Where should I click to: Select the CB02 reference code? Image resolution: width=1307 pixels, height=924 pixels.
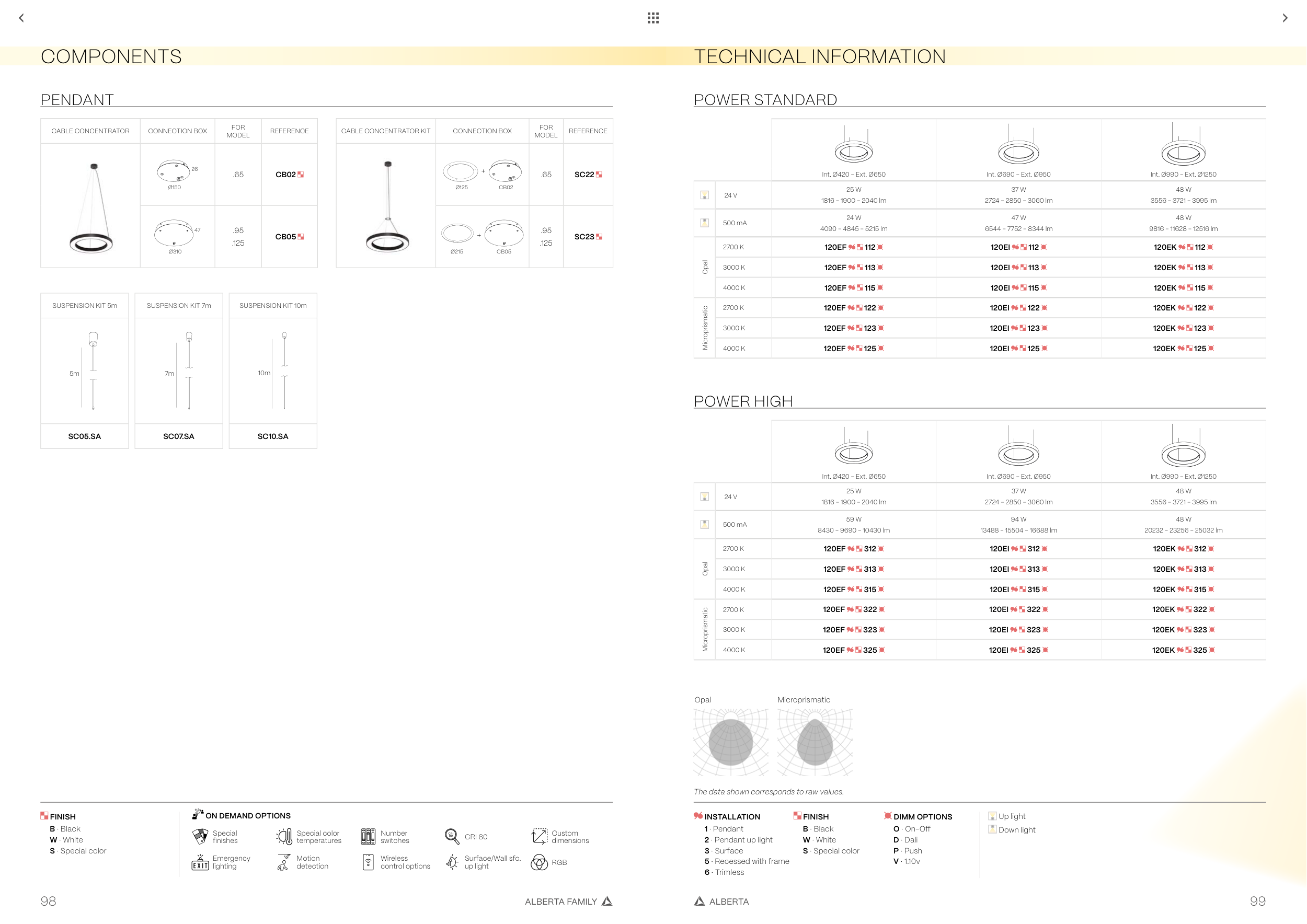coord(286,175)
